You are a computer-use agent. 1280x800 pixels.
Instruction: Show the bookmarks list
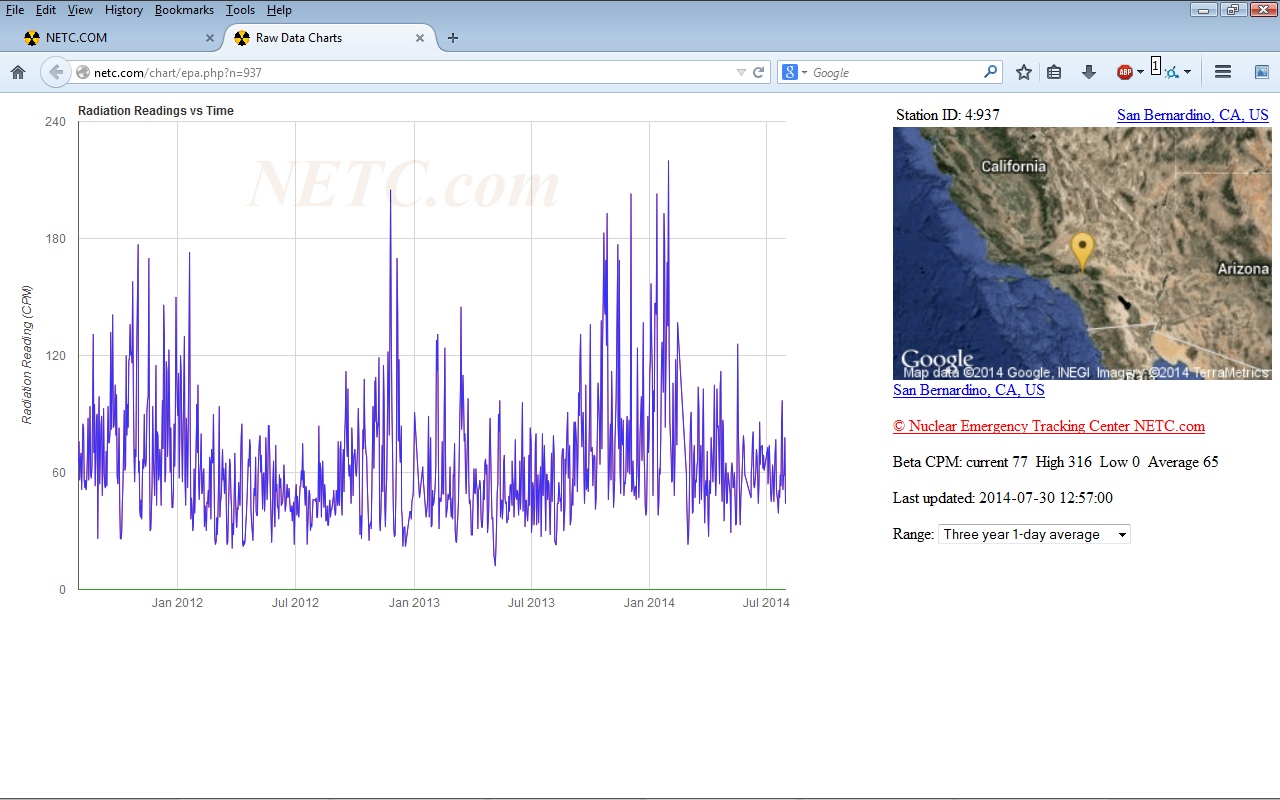[x=1054, y=72]
